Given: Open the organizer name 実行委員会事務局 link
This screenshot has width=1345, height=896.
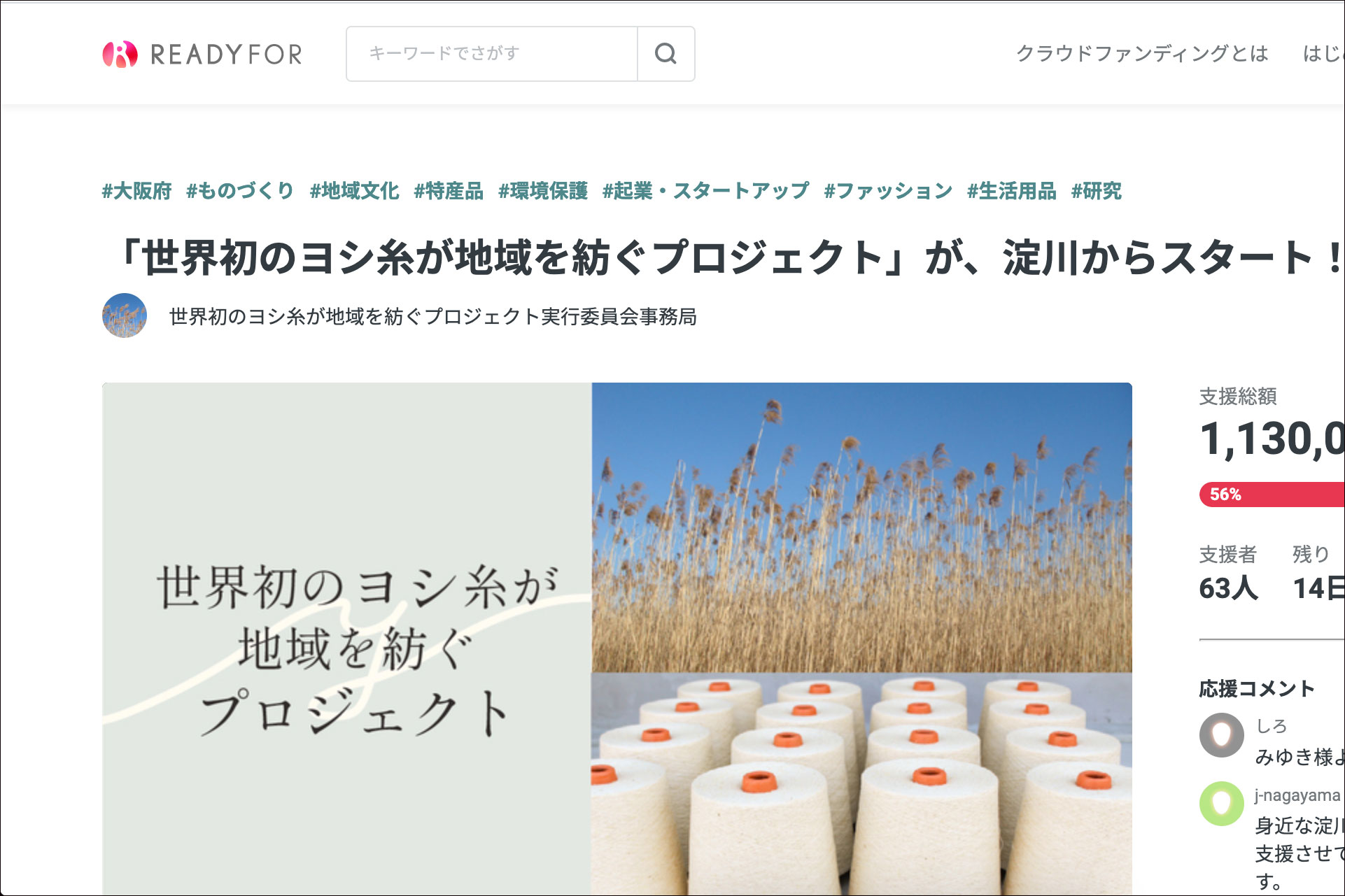Looking at the screenshot, I should coord(433,317).
